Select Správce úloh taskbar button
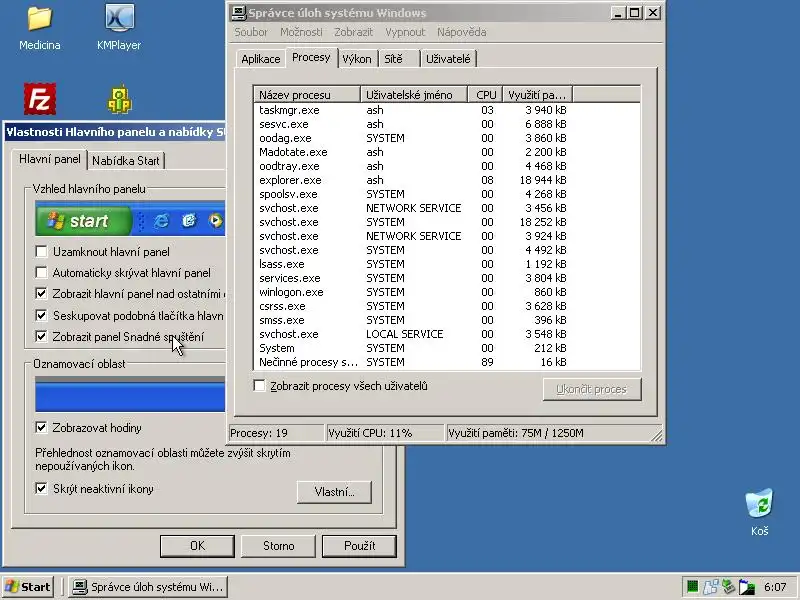800x600 pixels. 148,587
